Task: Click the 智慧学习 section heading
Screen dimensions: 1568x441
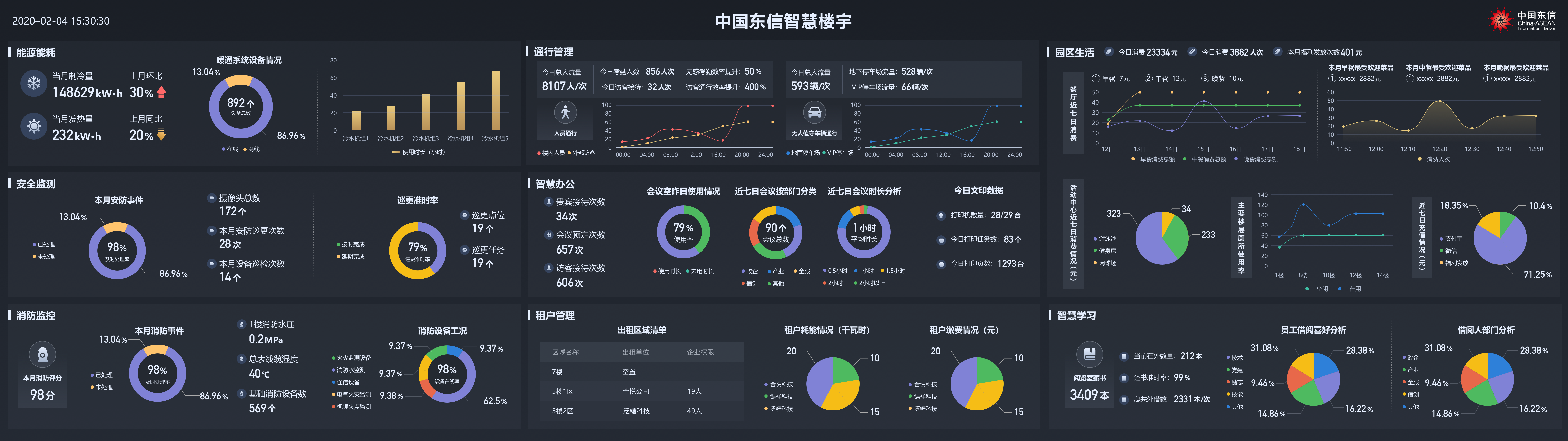Action: (1076, 315)
